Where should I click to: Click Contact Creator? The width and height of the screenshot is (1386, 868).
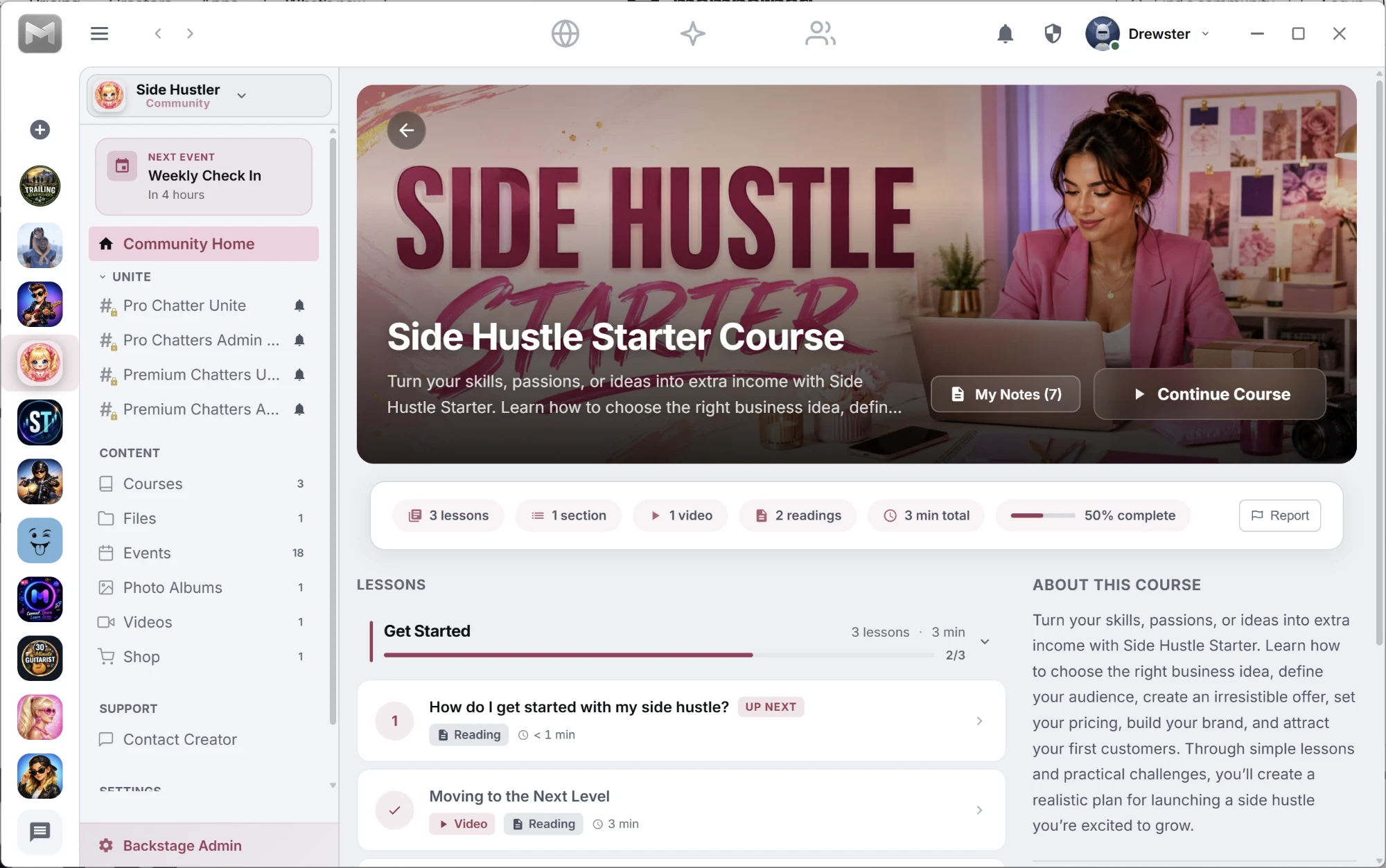coord(204,739)
